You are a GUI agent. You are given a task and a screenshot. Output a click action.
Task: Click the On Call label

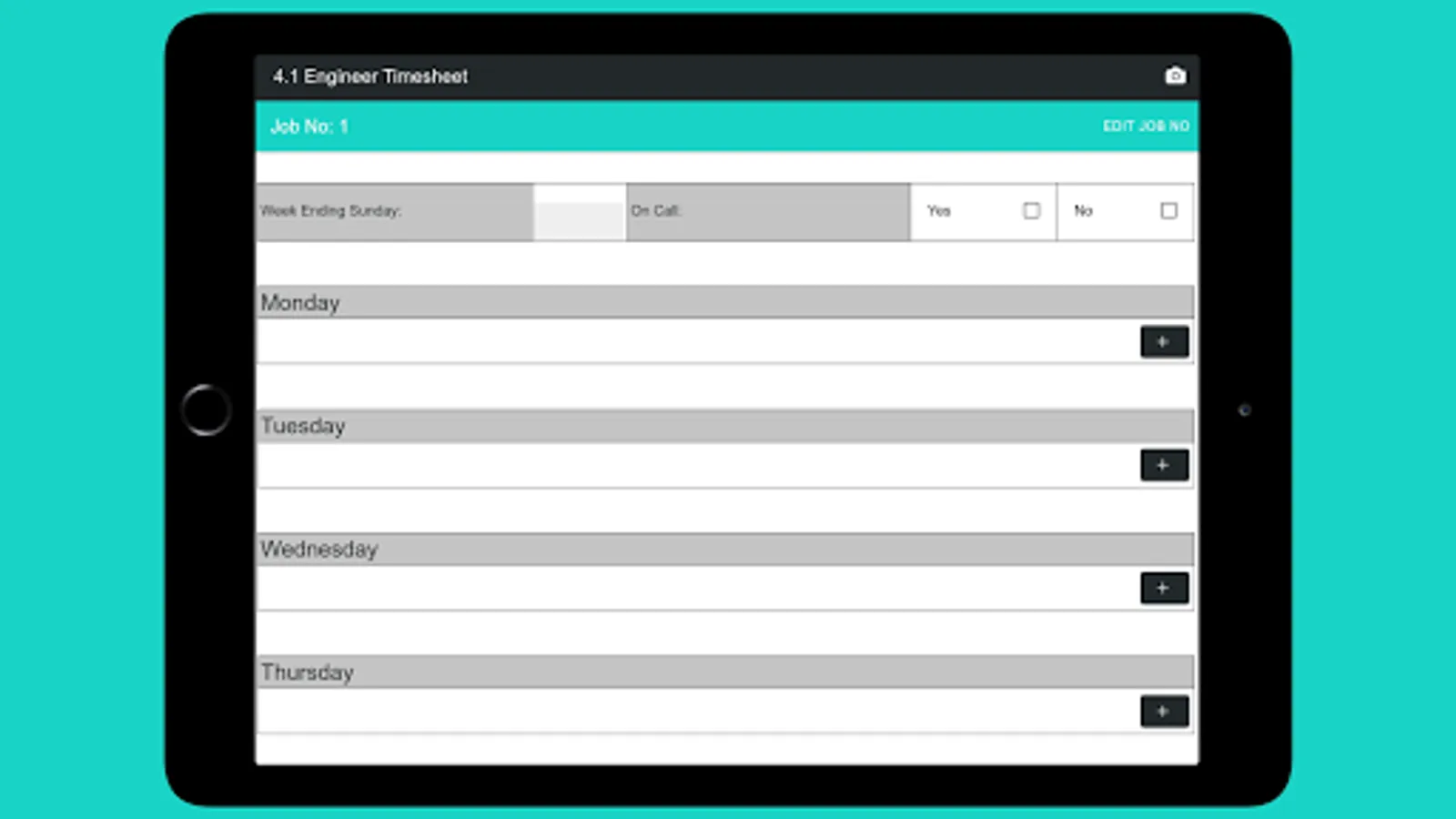pos(656,211)
